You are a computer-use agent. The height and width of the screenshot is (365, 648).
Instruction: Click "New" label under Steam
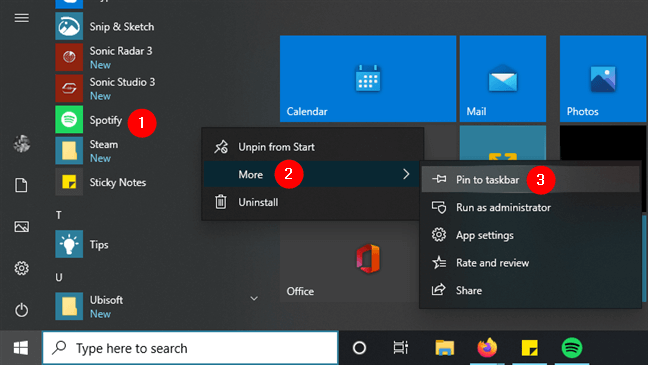click(x=100, y=158)
